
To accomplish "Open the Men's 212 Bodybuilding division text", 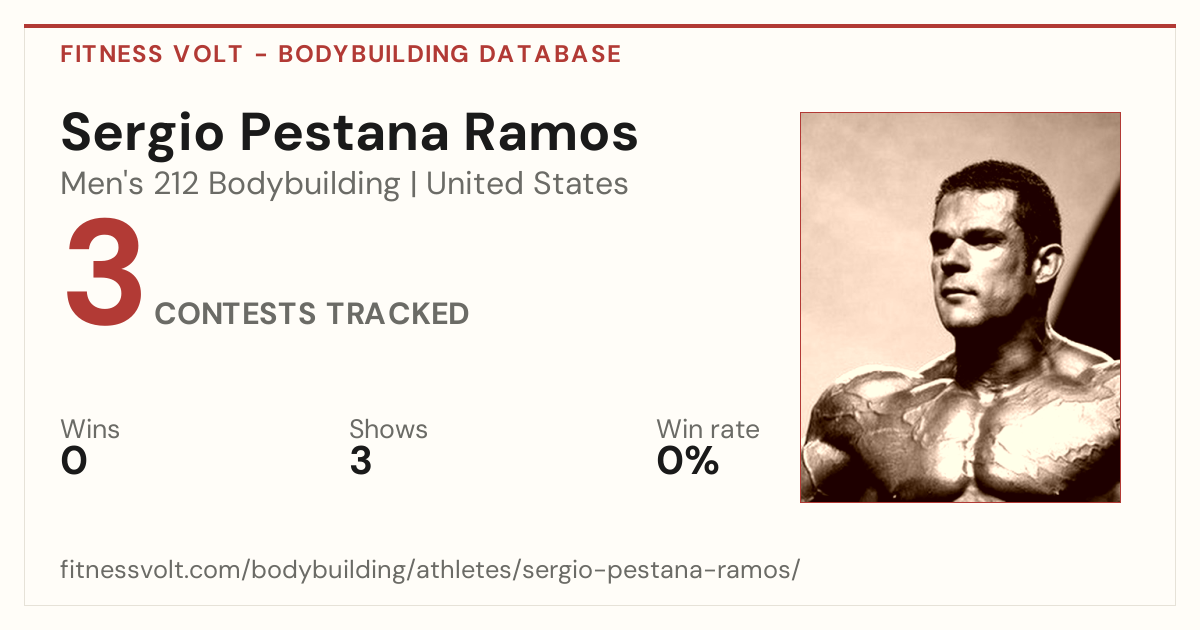I will pyautogui.click(x=230, y=184).
